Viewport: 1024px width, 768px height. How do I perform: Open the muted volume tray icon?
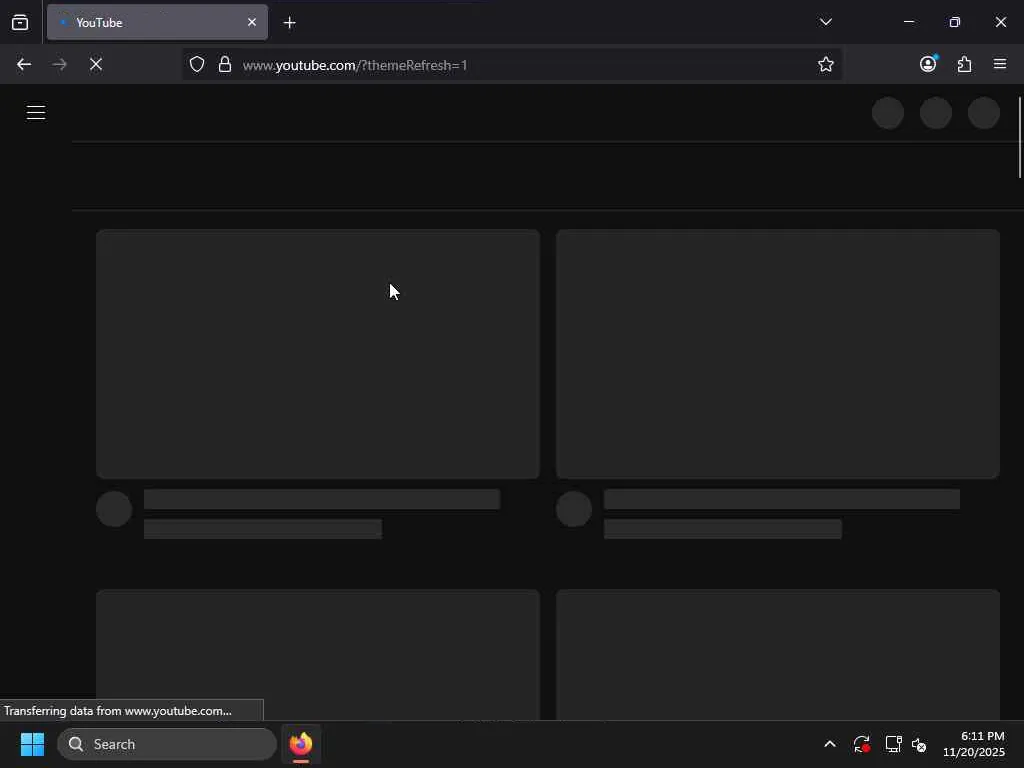919,744
